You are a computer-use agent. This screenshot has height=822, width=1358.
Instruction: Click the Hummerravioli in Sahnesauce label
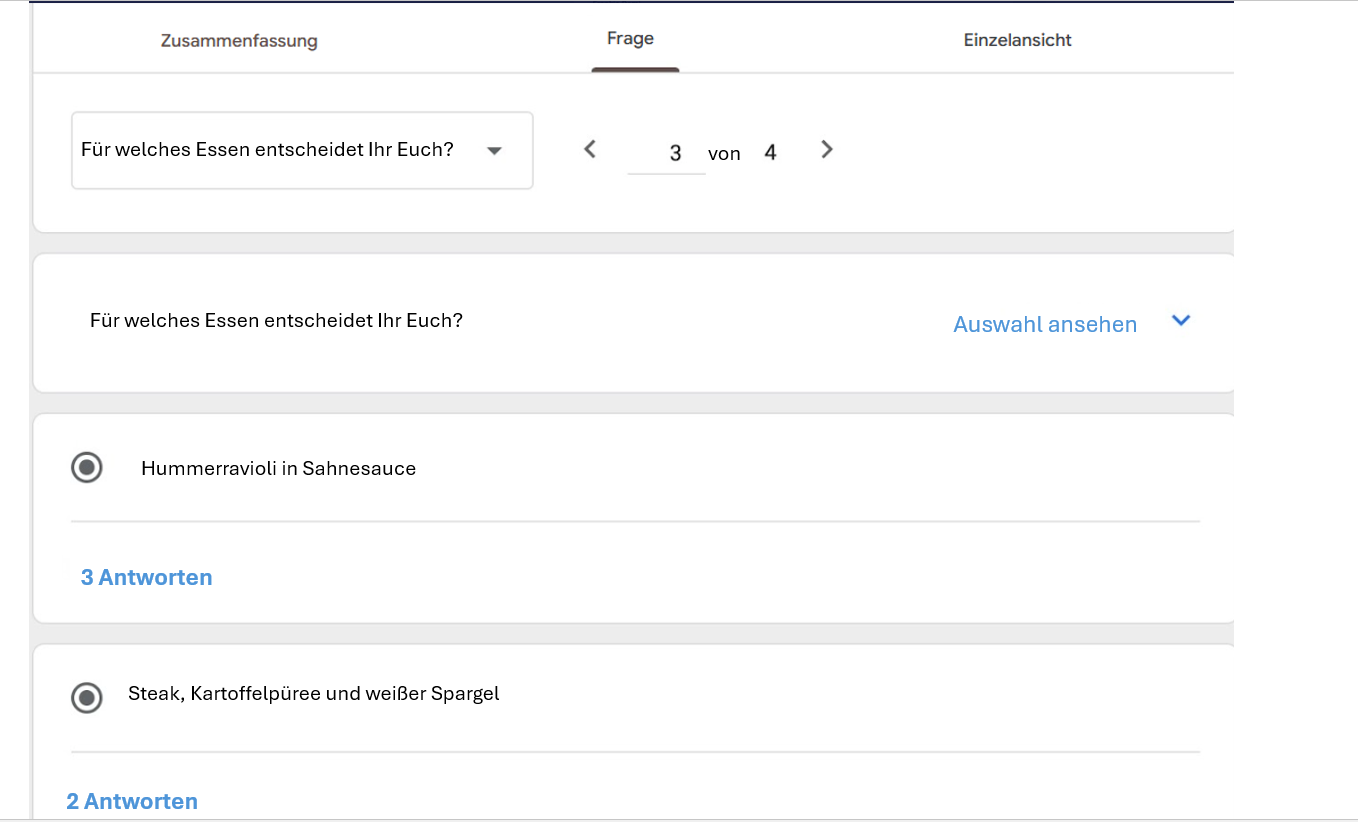pyautogui.click(x=278, y=468)
